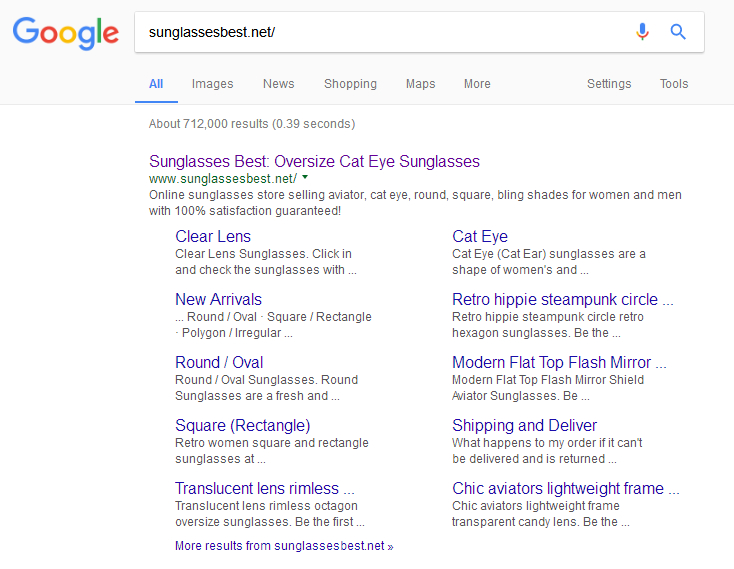The width and height of the screenshot is (734, 569).
Task: Click 'Modern Flat Top Flash Mirror Shield' snippet
Action: 548,387
